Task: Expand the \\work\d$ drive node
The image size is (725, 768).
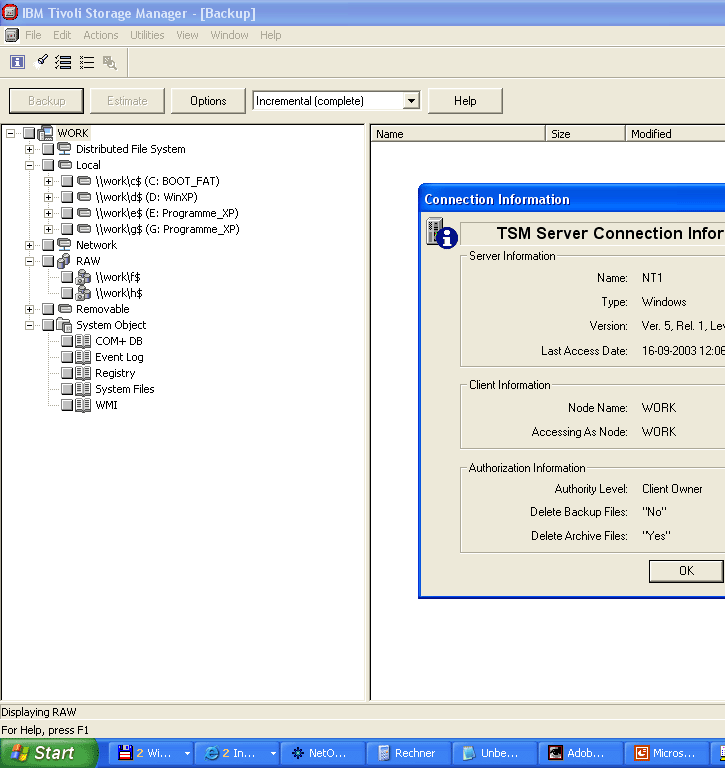Action: 48,197
